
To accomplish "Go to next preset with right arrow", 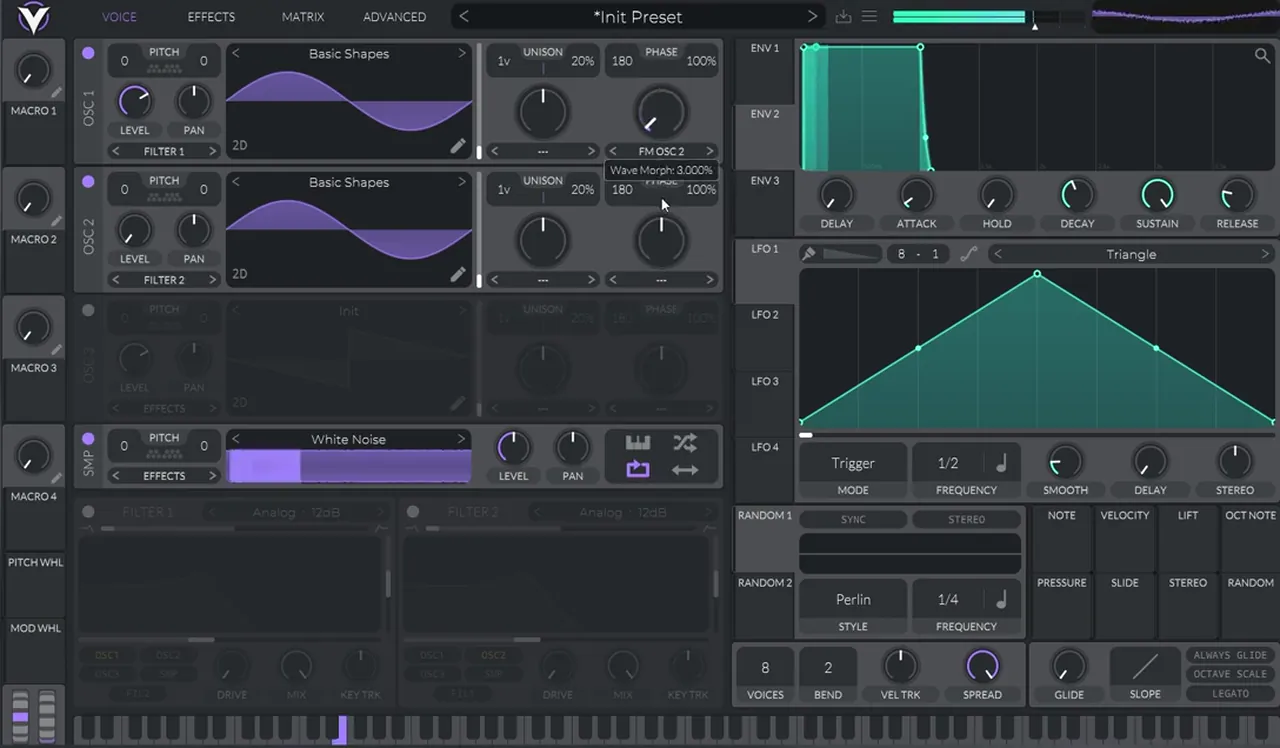I will pyautogui.click(x=812, y=17).
